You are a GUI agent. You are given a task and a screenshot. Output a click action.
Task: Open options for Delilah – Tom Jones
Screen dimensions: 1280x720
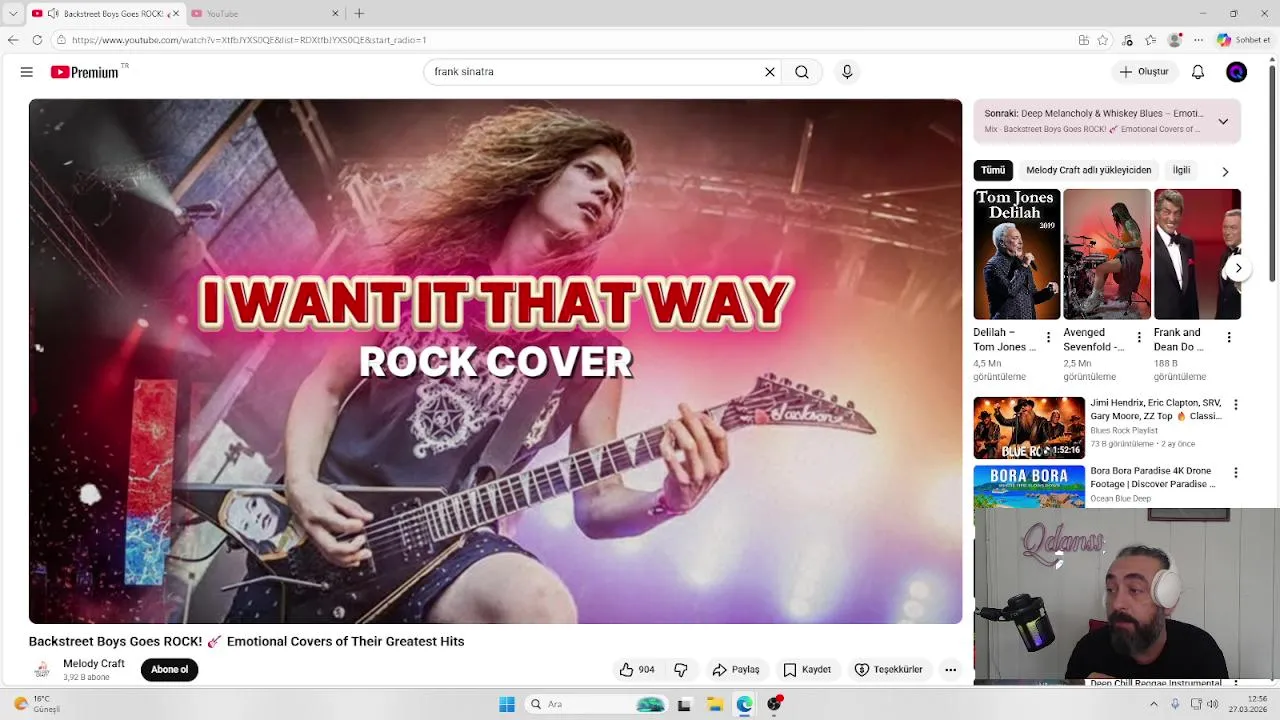coord(1048,338)
